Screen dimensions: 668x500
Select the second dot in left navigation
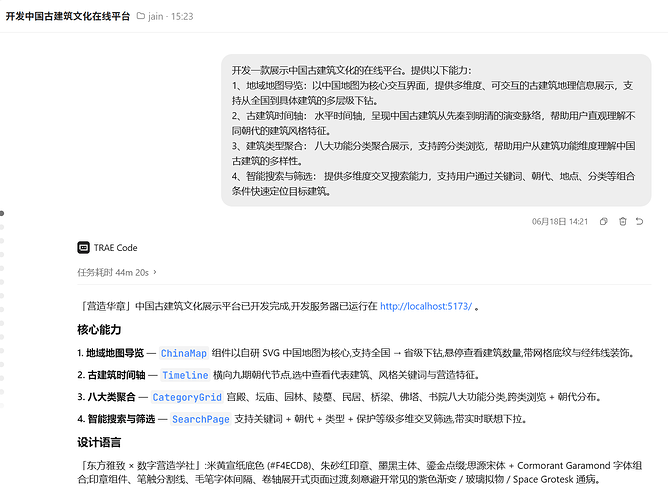pyautogui.click(x=2, y=227)
